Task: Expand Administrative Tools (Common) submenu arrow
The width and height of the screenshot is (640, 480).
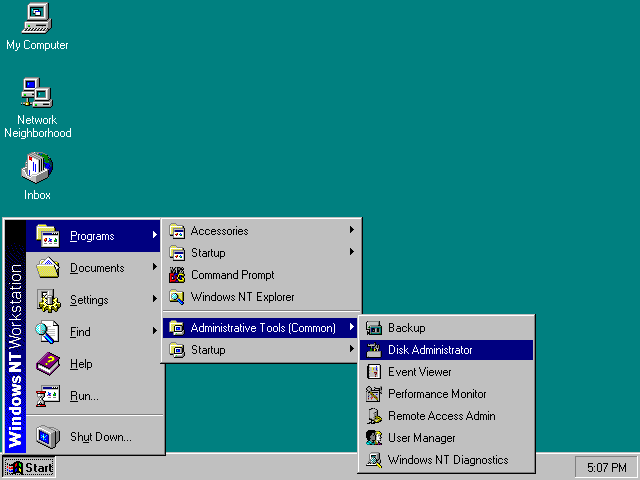Action: (x=351, y=327)
